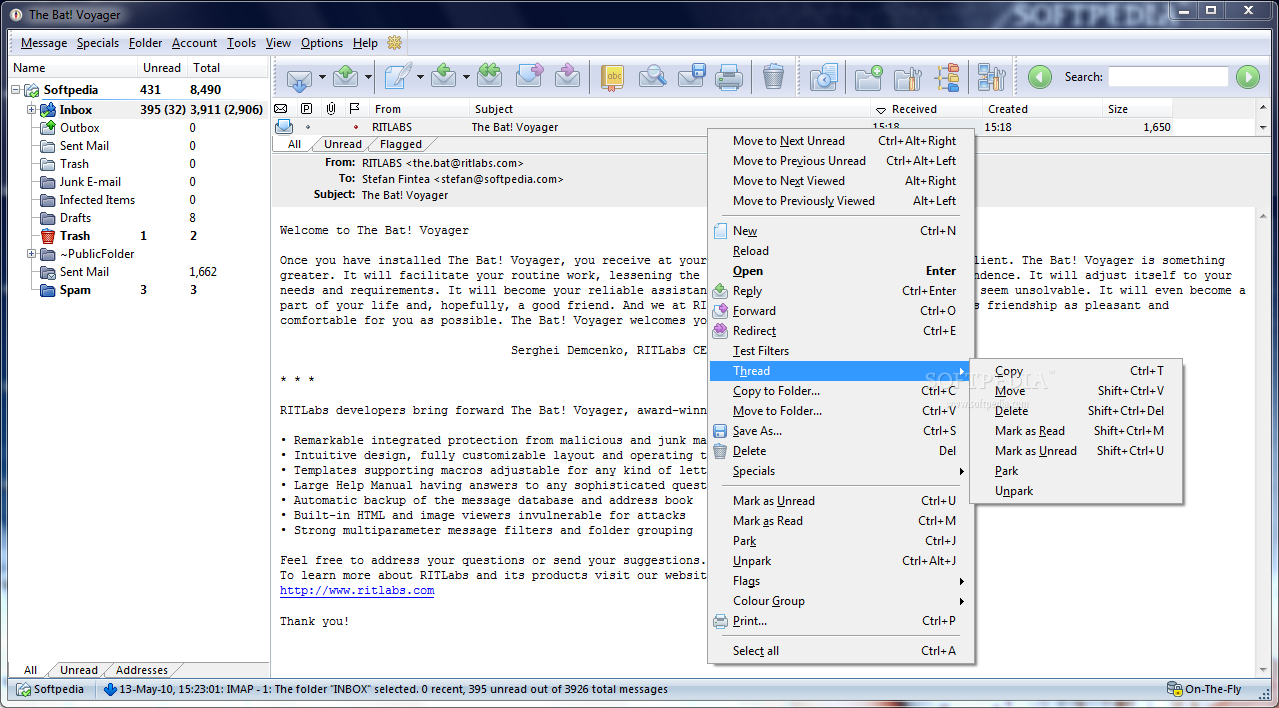Open dropdown arrow beside Send Queued Mail

(368, 77)
